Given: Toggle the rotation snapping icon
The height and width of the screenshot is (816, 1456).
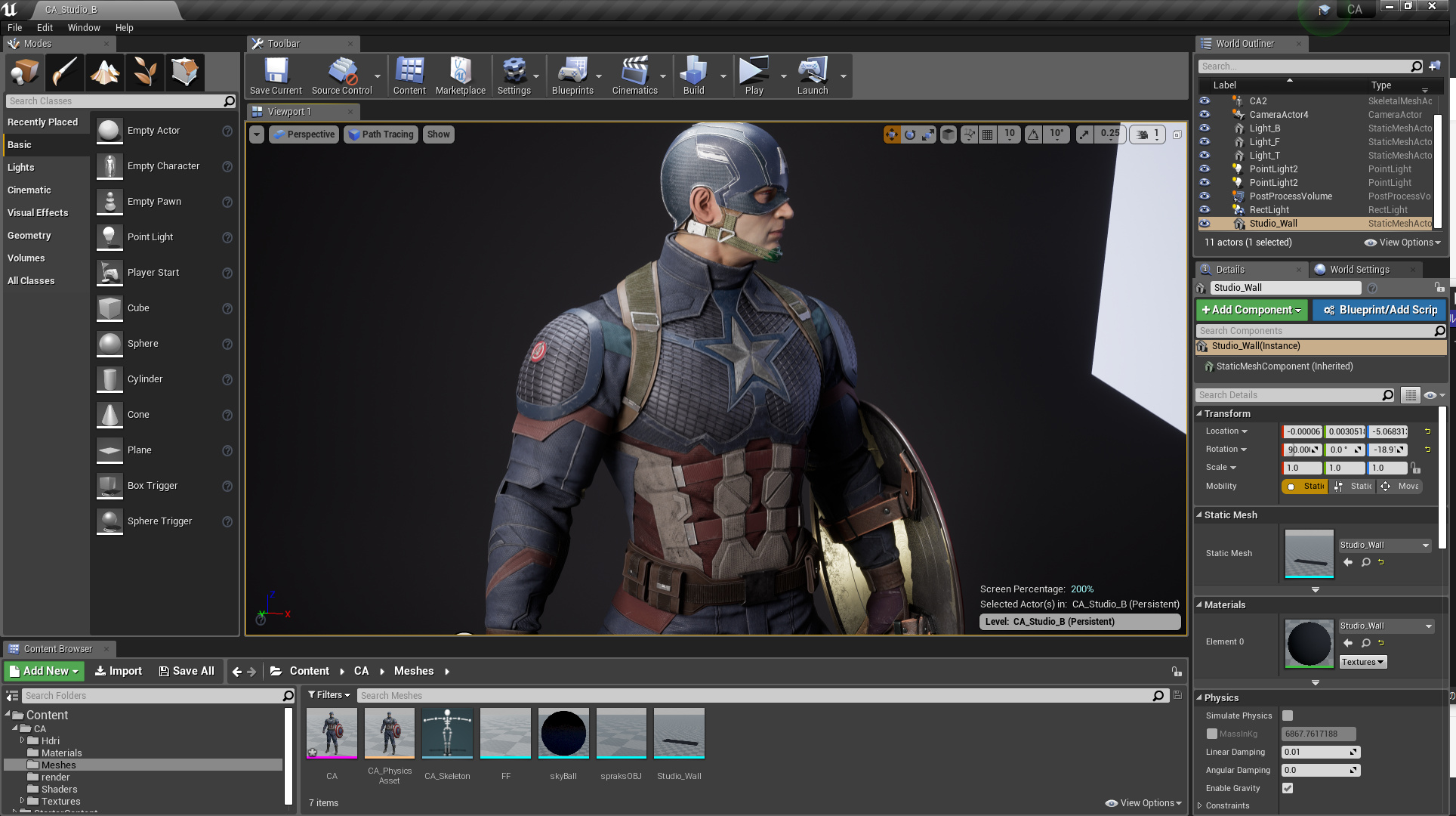Looking at the screenshot, I should pyautogui.click(x=1033, y=134).
